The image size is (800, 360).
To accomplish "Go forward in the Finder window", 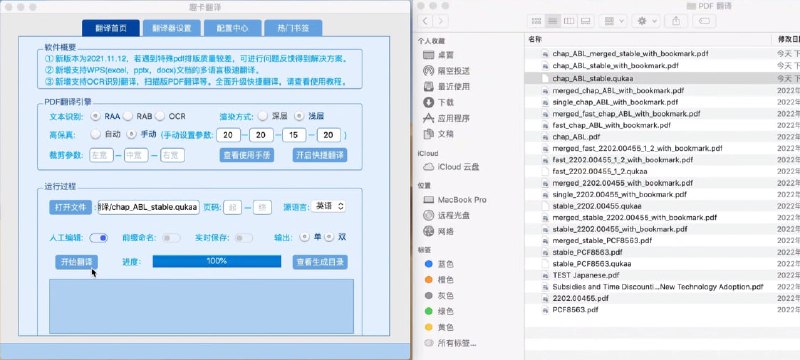I will click(441, 21).
